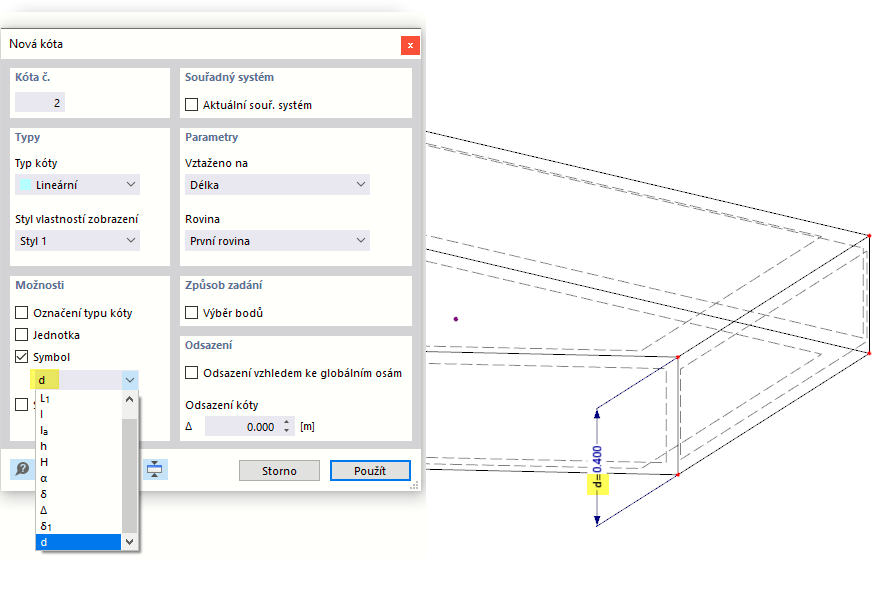Click the symbol list scroll-up arrow
Screen dimensions: 872x604
pos(130,399)
